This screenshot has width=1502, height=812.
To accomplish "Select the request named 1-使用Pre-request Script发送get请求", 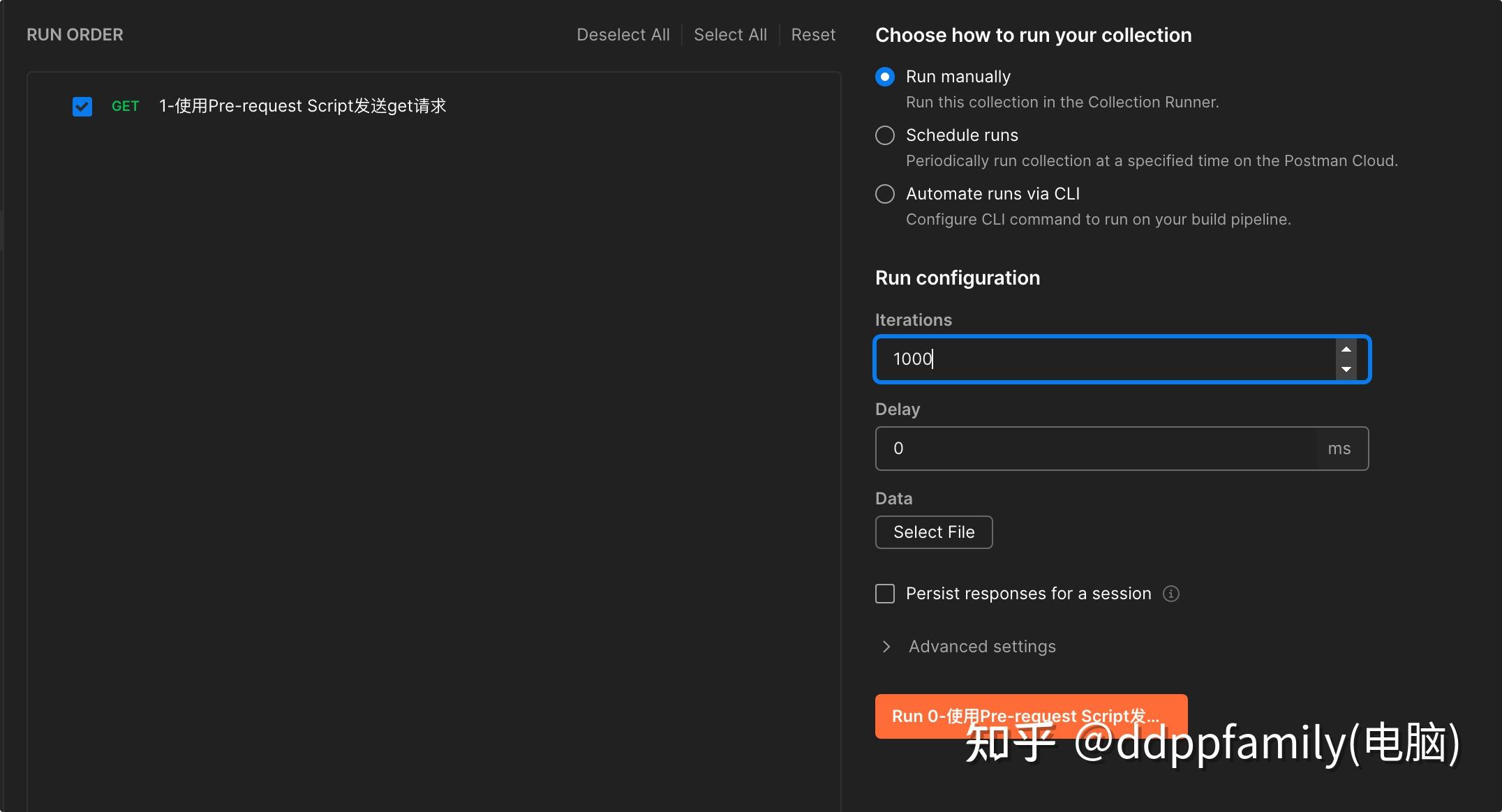I will 303,106.
